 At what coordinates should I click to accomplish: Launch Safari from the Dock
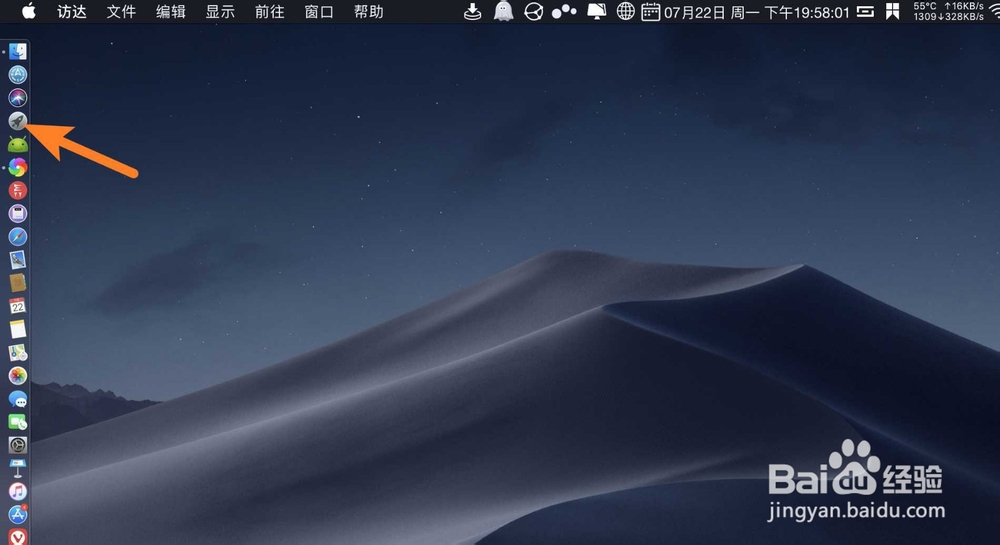(x=18, y=236)
